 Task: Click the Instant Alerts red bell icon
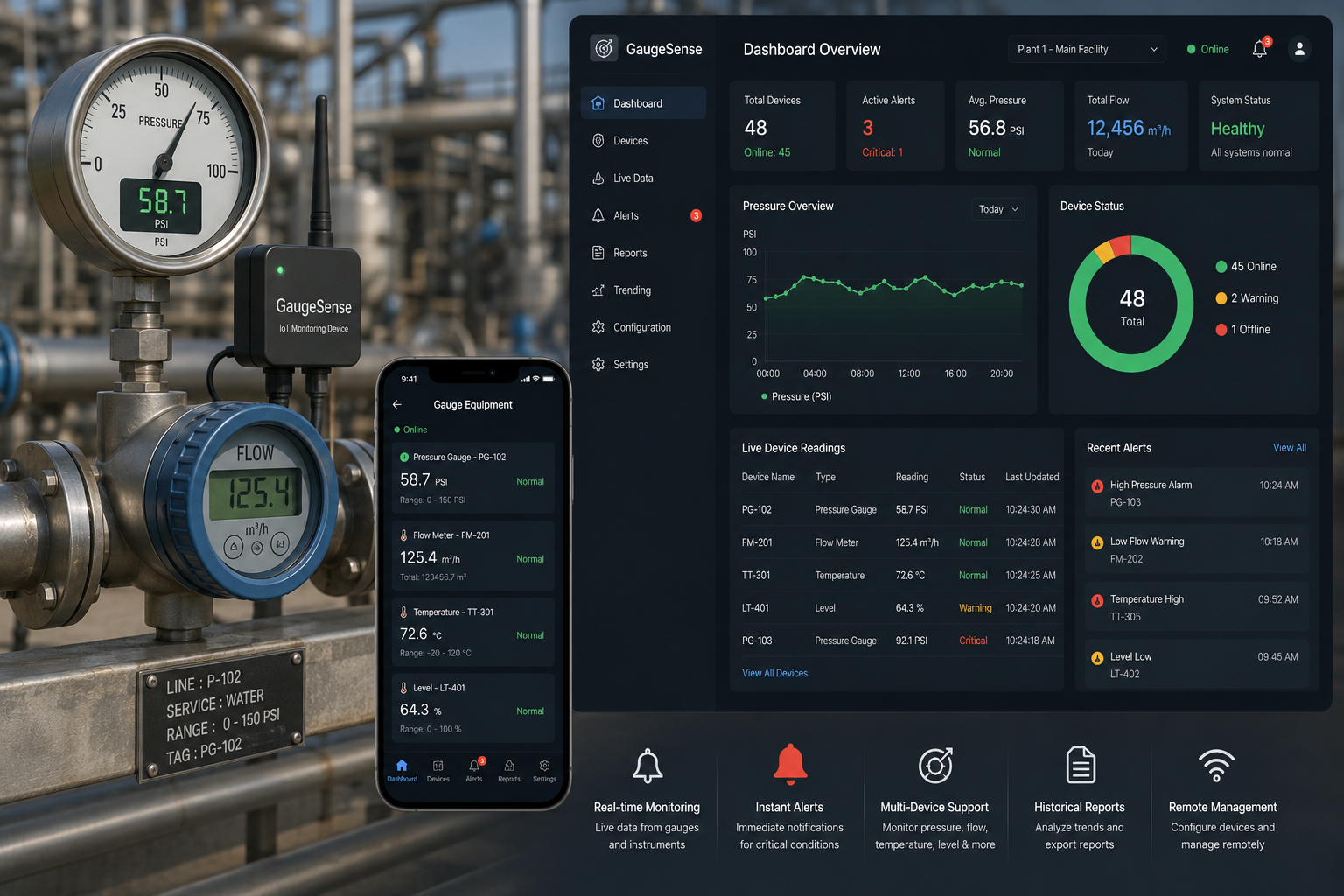tap(790, 764)
